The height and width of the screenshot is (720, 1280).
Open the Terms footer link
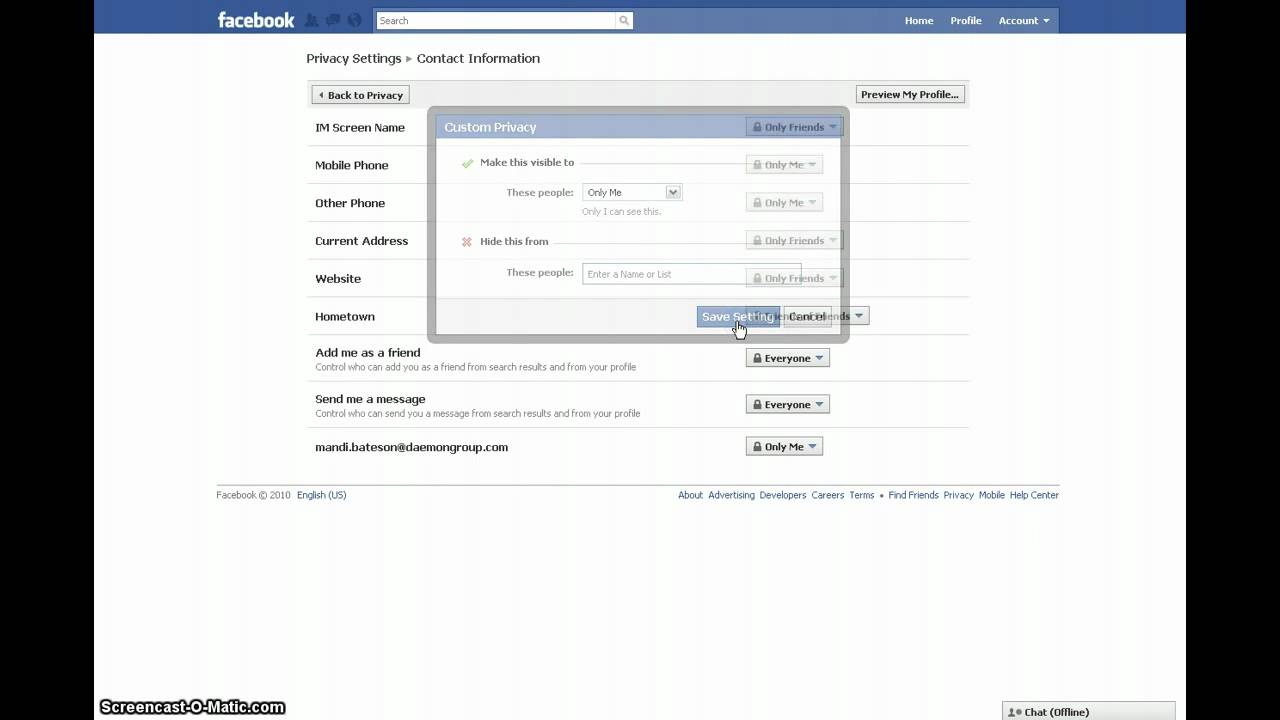(862, 495)
